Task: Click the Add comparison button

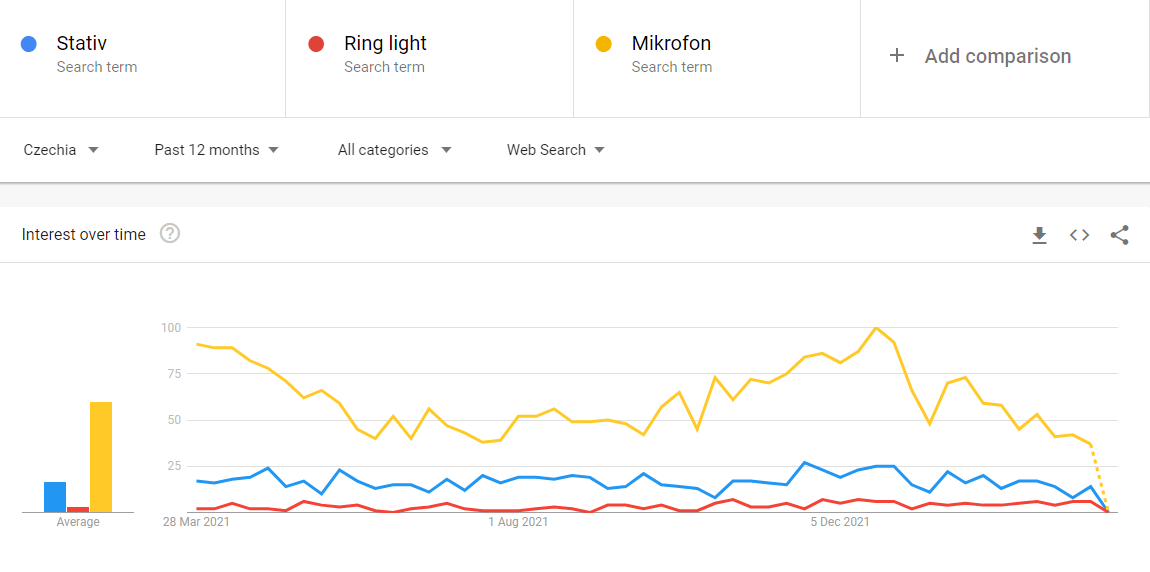Action: (997, 56)
